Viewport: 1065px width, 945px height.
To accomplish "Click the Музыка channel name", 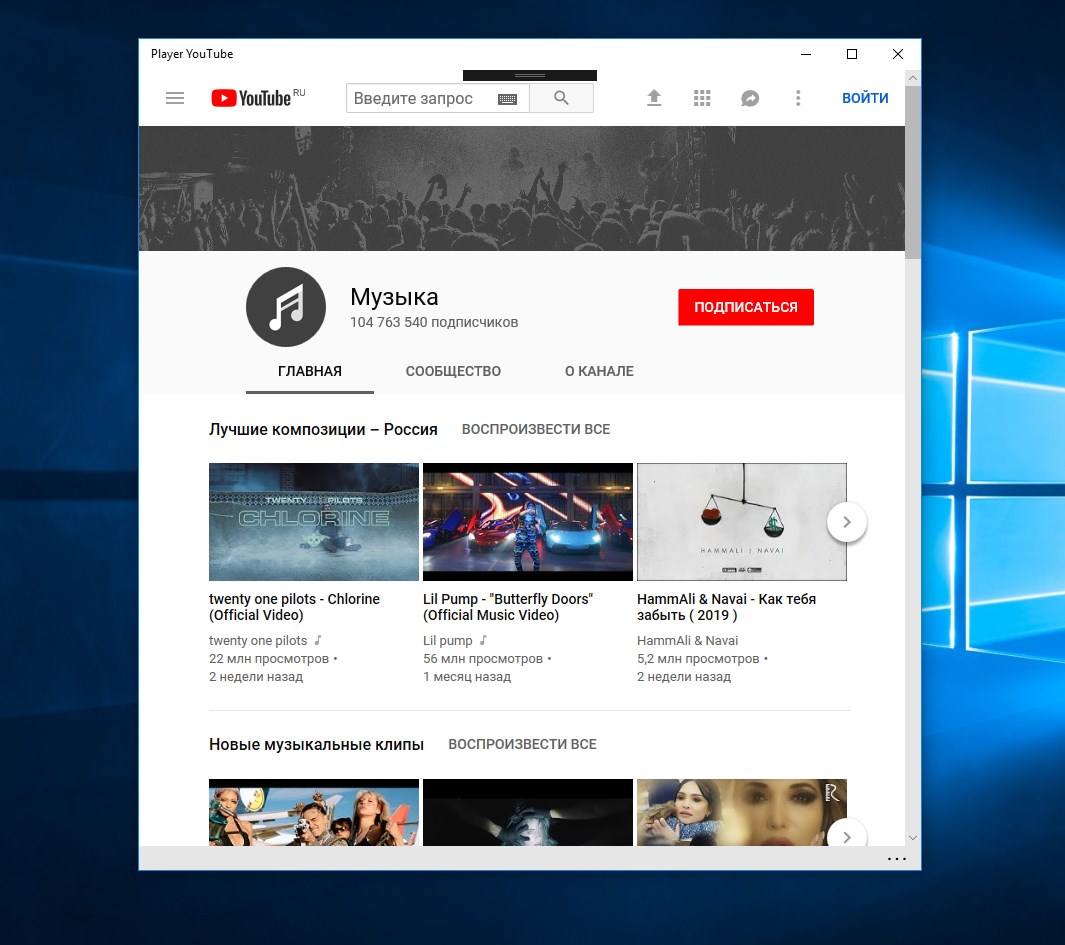I will [394, 297].
